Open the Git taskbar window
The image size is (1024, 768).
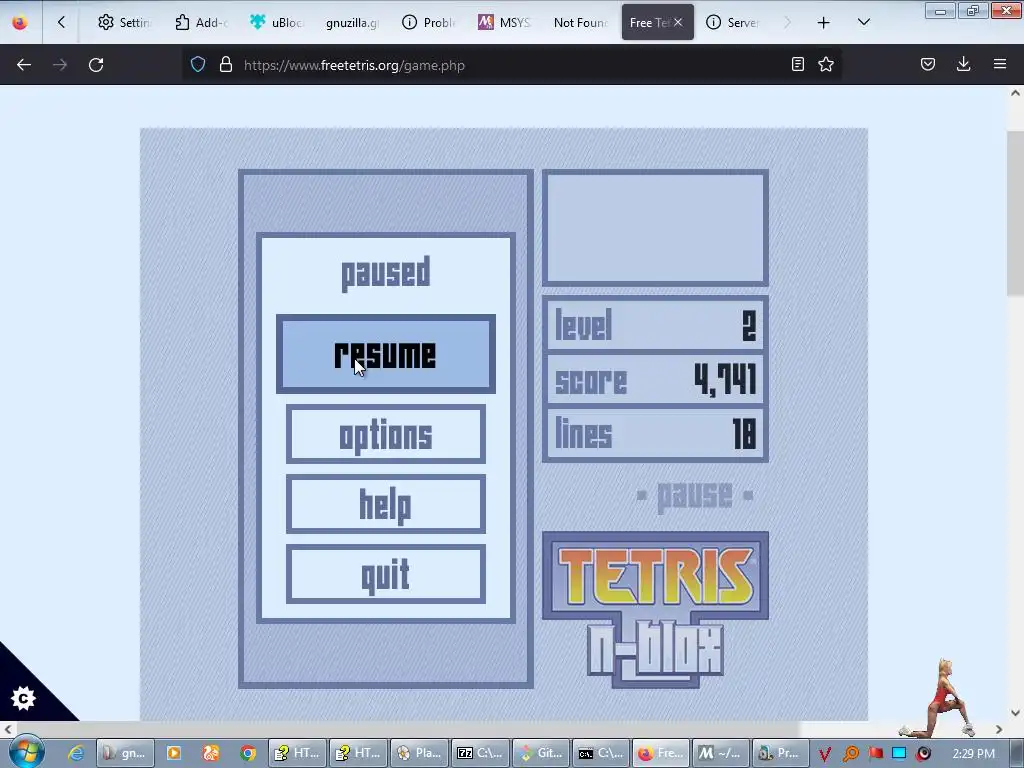click(x=541, y=754)
